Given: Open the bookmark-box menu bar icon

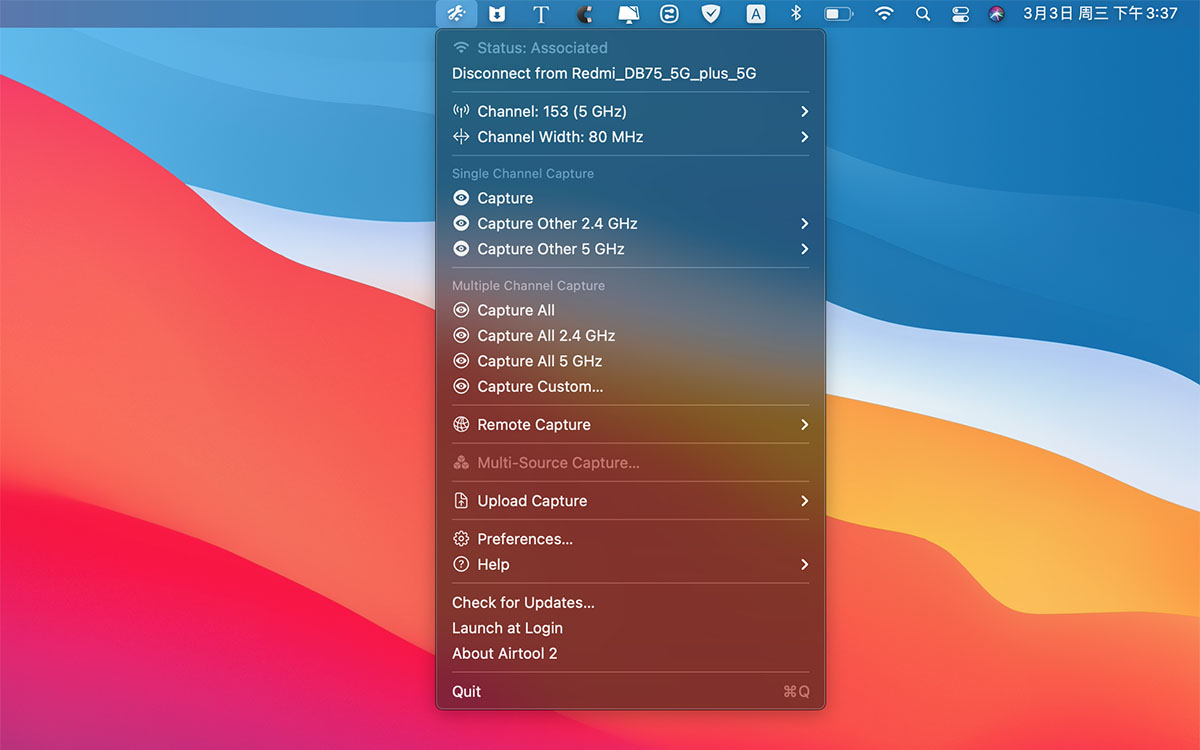Looking at the screenshot, I should point(497,14).
